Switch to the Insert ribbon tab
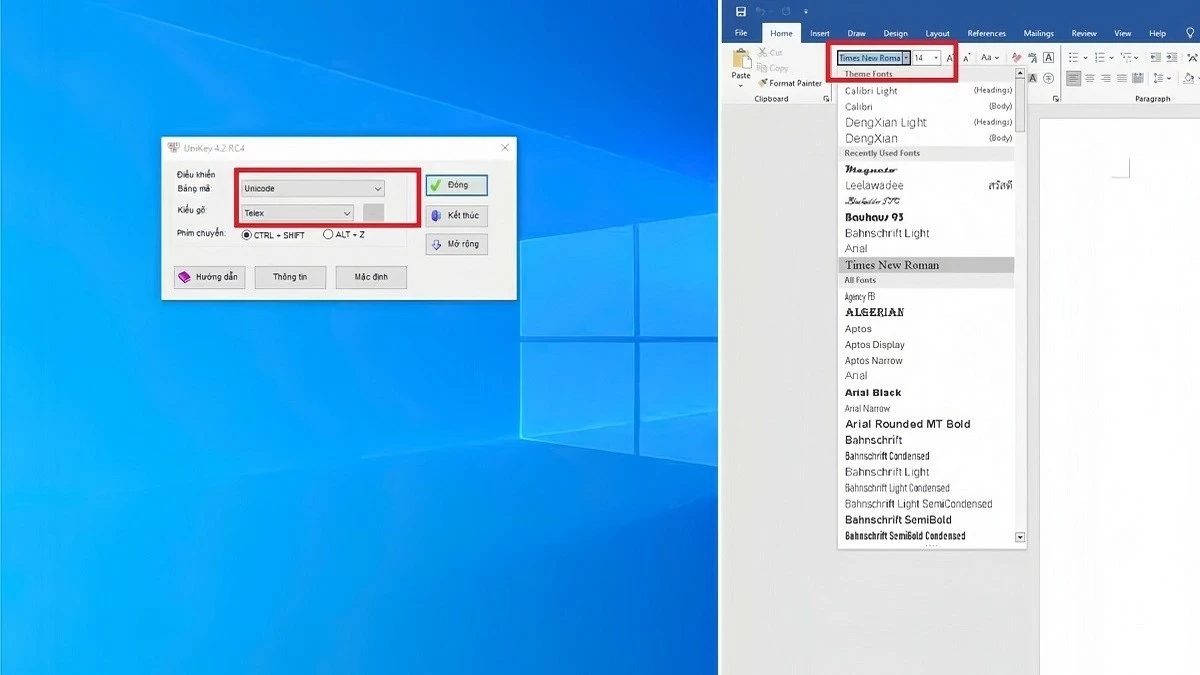Screen dimensions: 1200x675 (820, 33)
